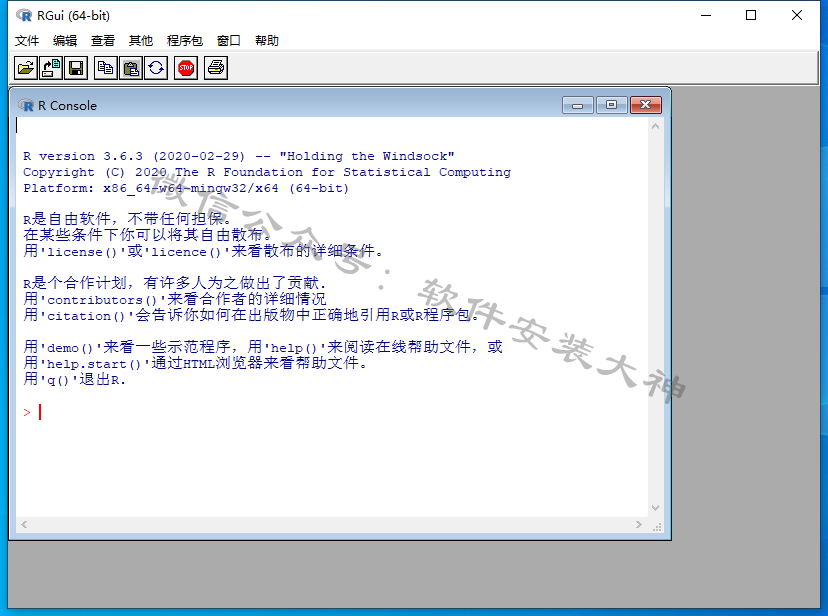
Task: Click the R Console resize grip corner
Action: 656,526
